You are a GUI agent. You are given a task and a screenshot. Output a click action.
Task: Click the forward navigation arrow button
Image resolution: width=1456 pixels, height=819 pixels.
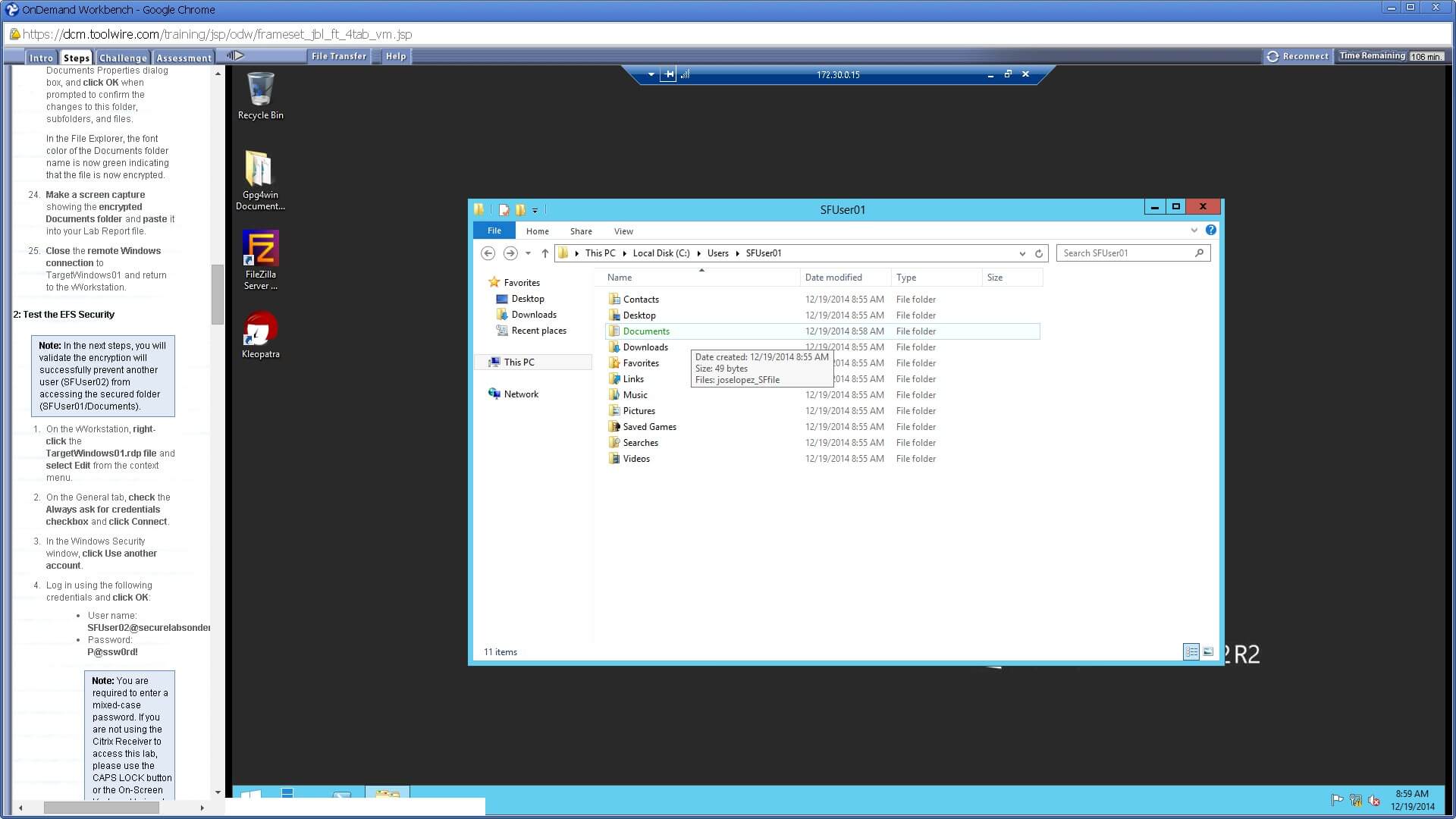[x=510, y=253]
